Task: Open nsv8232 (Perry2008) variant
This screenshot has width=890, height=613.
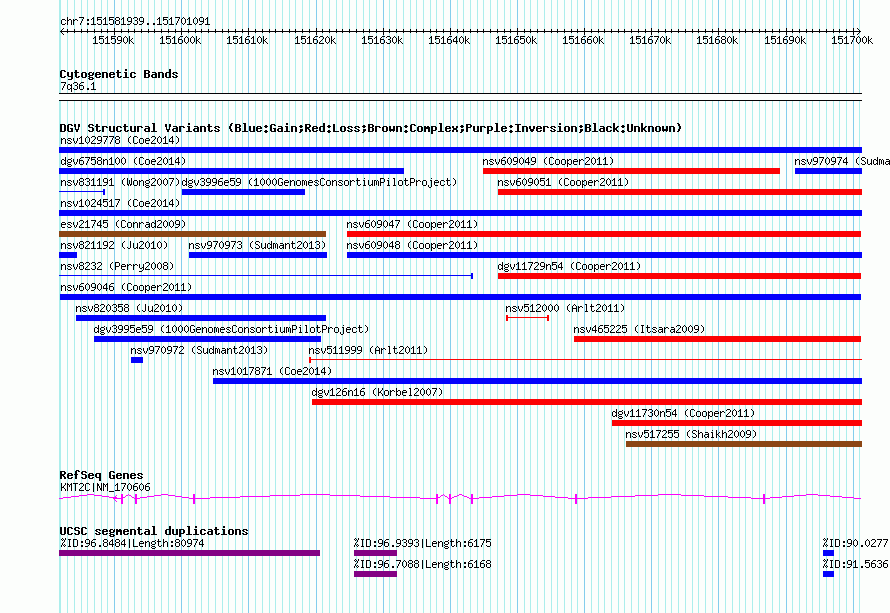Action: (266, 276)
